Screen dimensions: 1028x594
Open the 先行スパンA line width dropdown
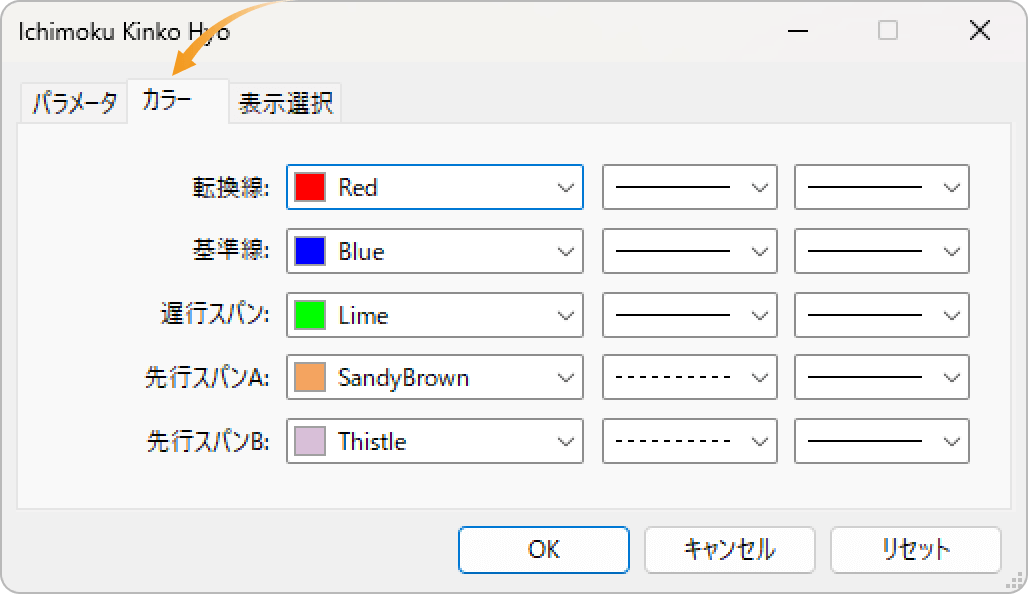point(882,378)
